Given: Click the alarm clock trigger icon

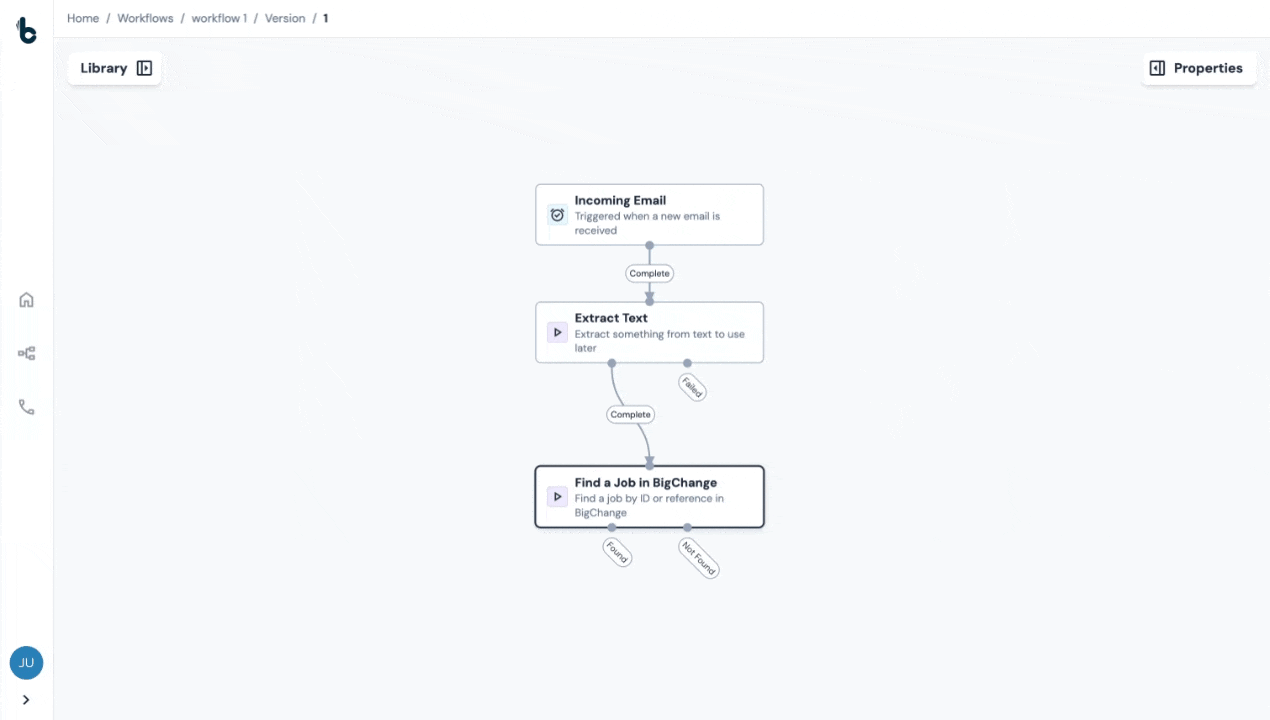Looking at the screenshot, I should pos(557,215).
